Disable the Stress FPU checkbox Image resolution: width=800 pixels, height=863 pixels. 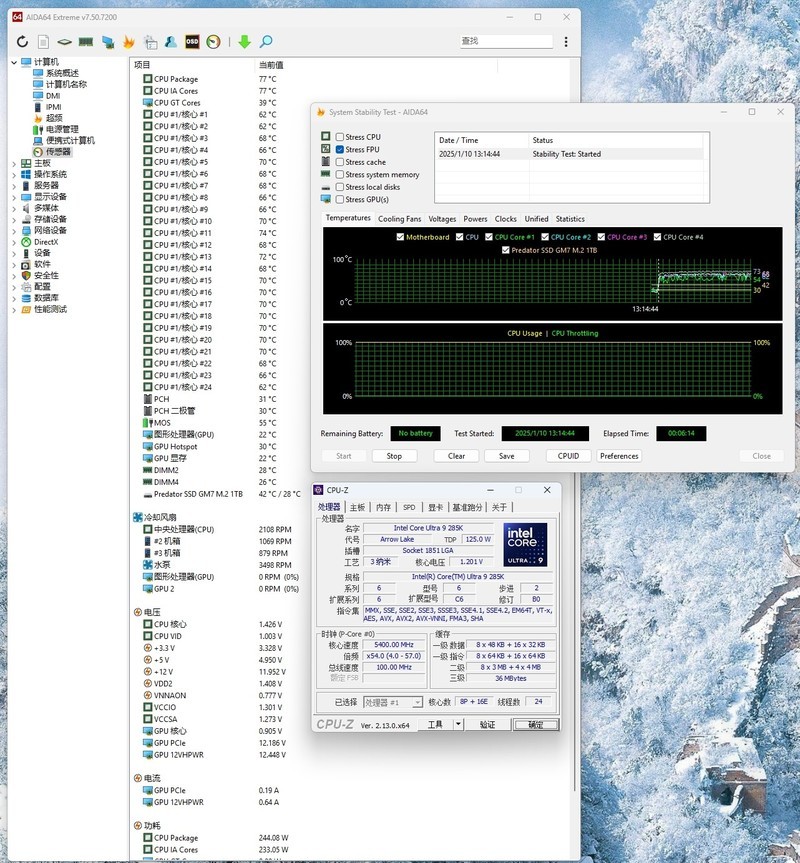click(338, 151)
